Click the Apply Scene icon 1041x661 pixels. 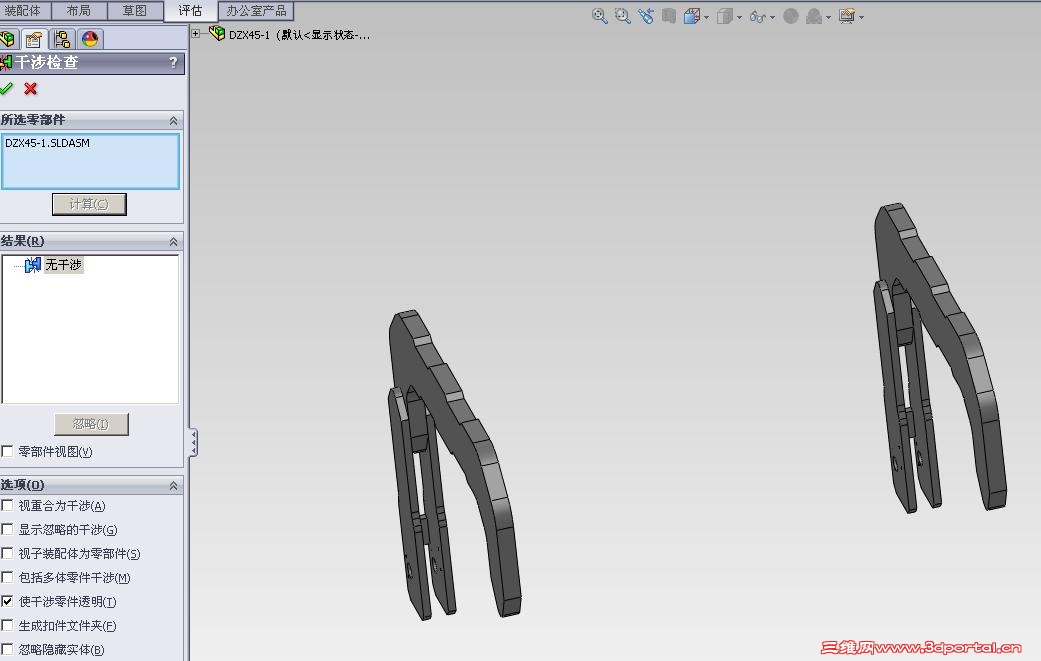(813, 17)
